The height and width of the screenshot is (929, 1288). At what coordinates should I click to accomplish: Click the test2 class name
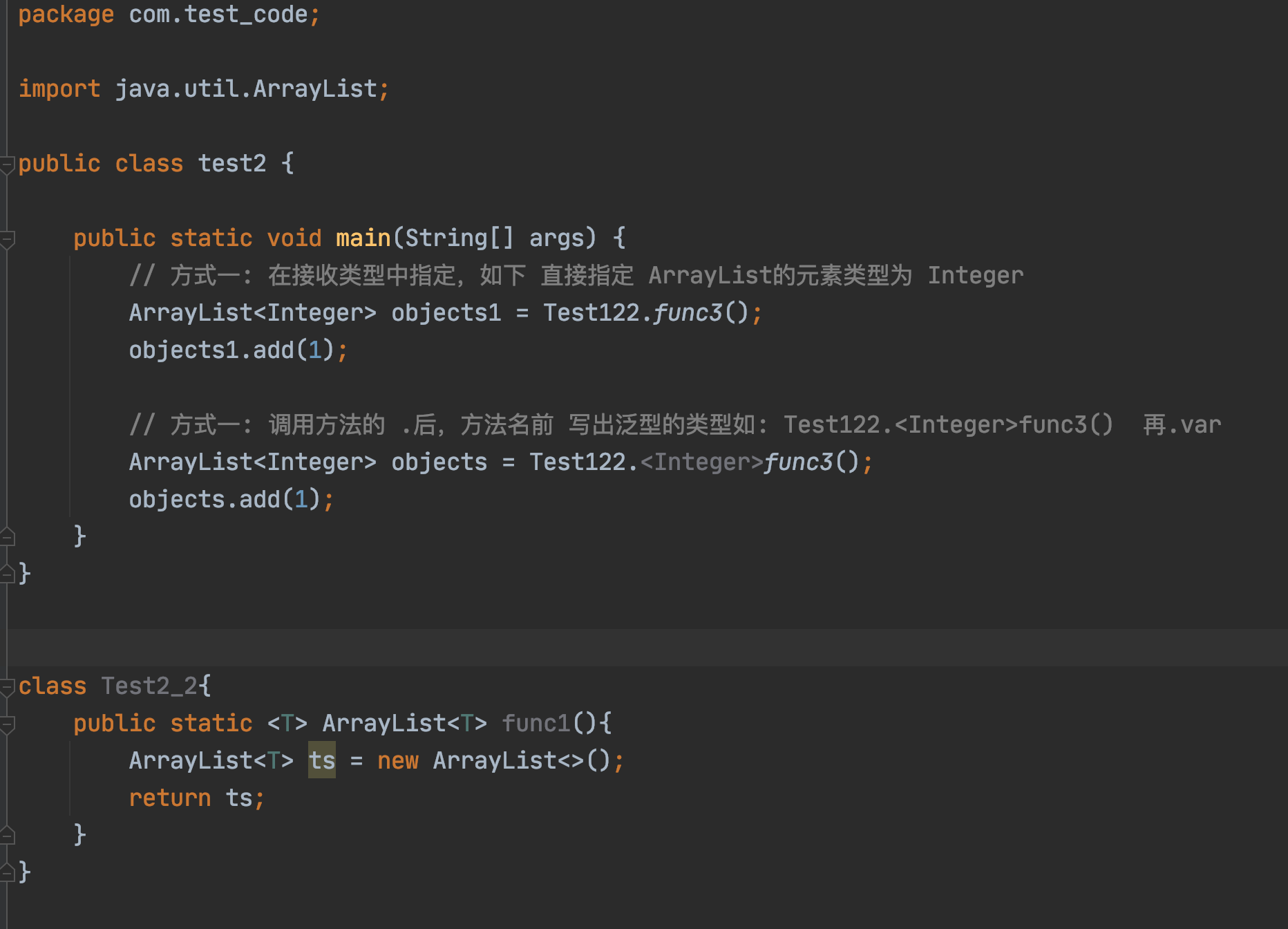[232, 163]
